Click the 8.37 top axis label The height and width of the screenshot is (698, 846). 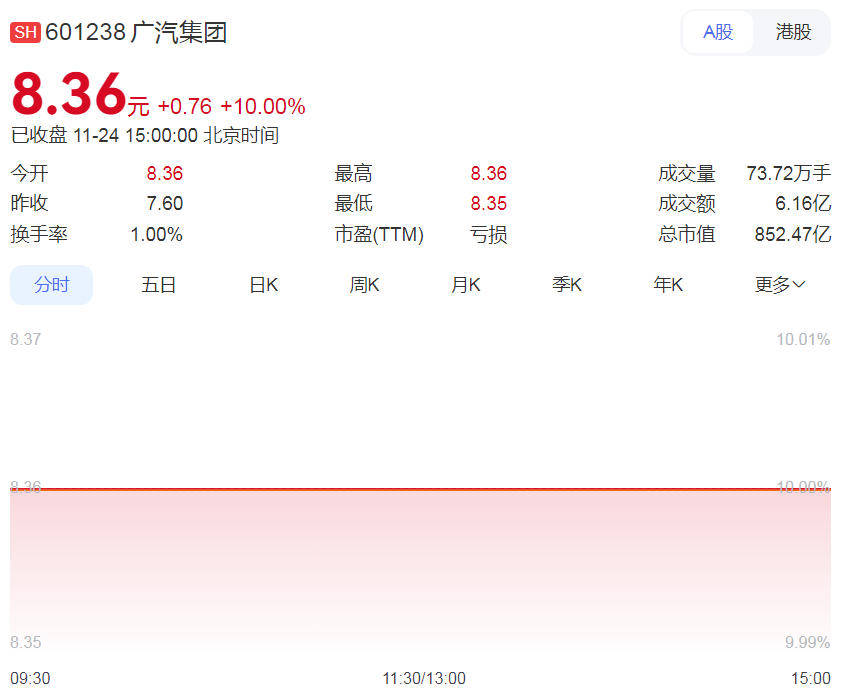(x=25, y=339)
